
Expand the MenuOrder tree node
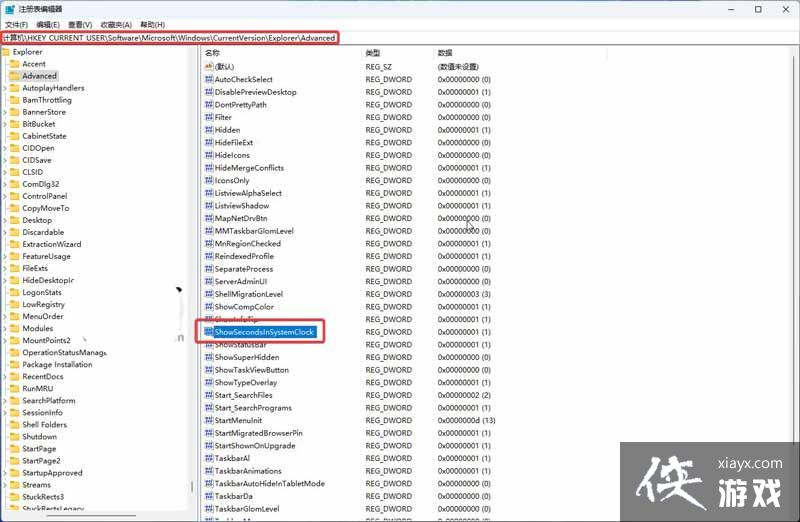click(5, 316)
